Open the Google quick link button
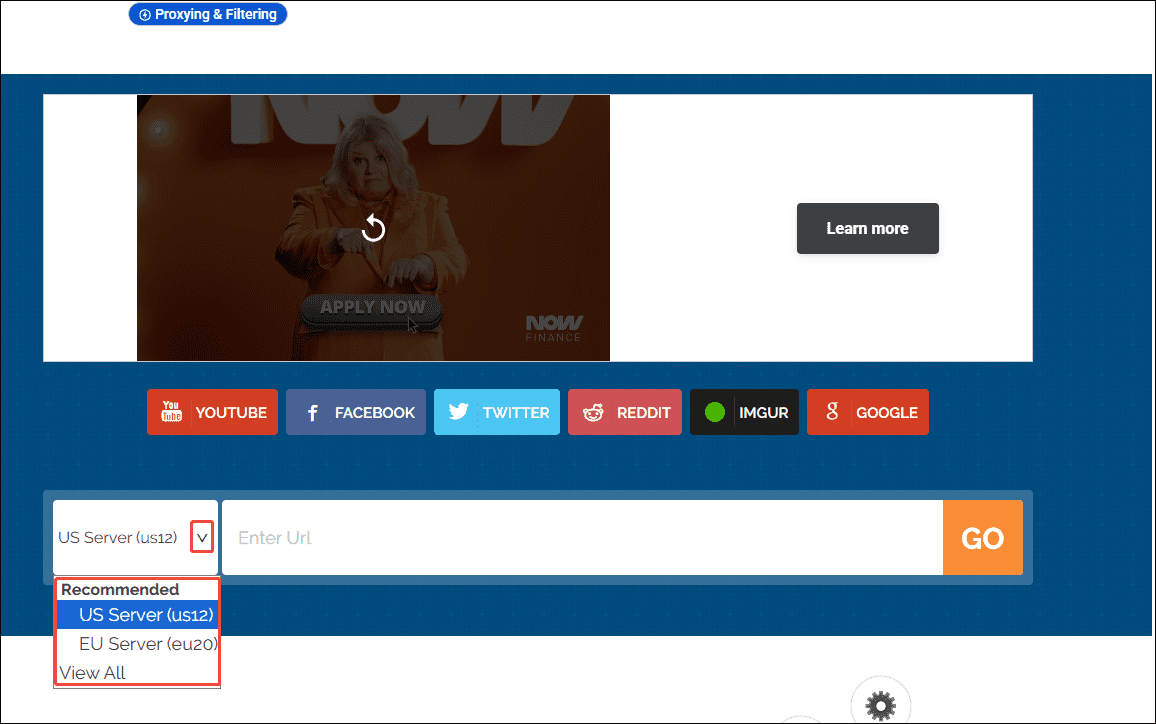1156x724 pixels. tap(868, 412)
